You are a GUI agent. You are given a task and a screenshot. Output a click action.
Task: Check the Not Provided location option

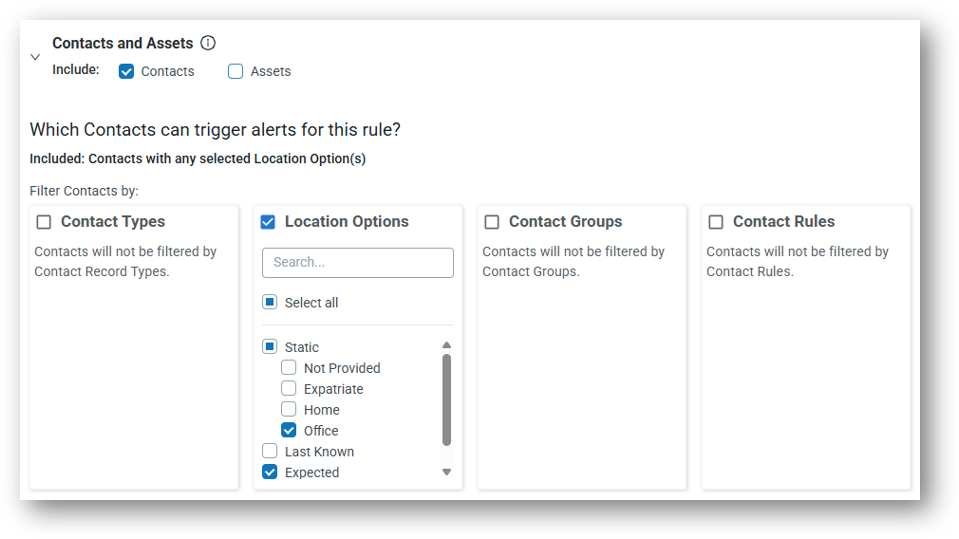pos(289,368)
